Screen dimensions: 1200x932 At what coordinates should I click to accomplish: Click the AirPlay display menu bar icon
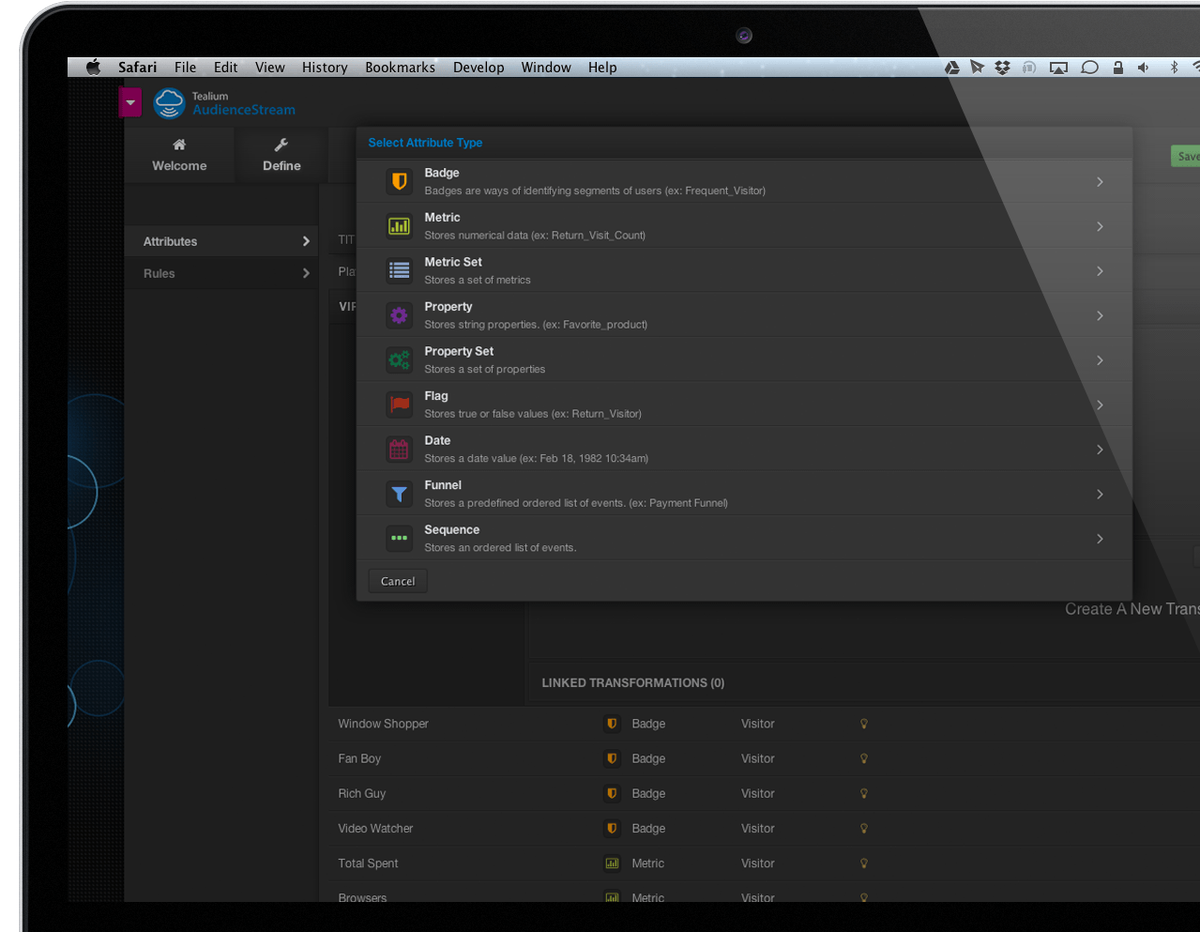1058,68
